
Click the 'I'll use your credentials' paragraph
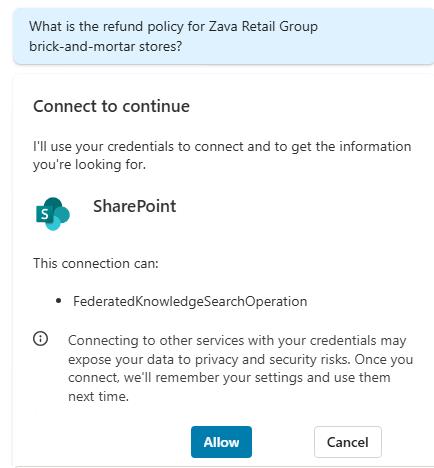point(222,155)
